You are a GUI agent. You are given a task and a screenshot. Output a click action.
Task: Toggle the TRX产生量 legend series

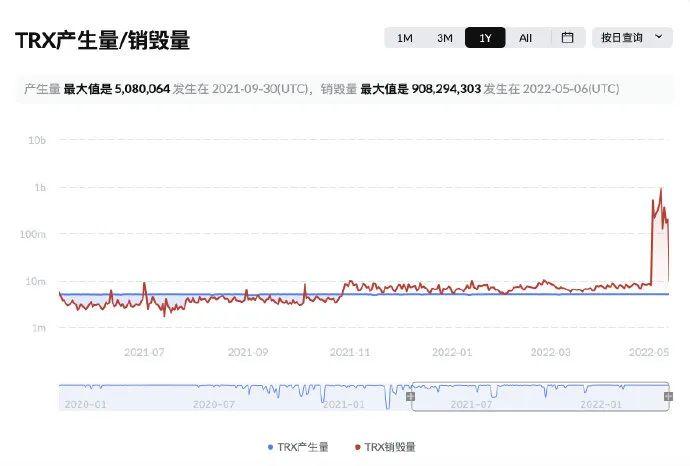[x=298, y=447]
